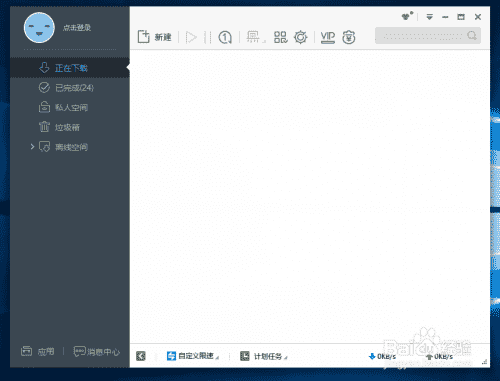Image resolution: width=500 pixels, height=381 pixels.
Task: Open 离线空间 offline space
Action: pos(70,147)
